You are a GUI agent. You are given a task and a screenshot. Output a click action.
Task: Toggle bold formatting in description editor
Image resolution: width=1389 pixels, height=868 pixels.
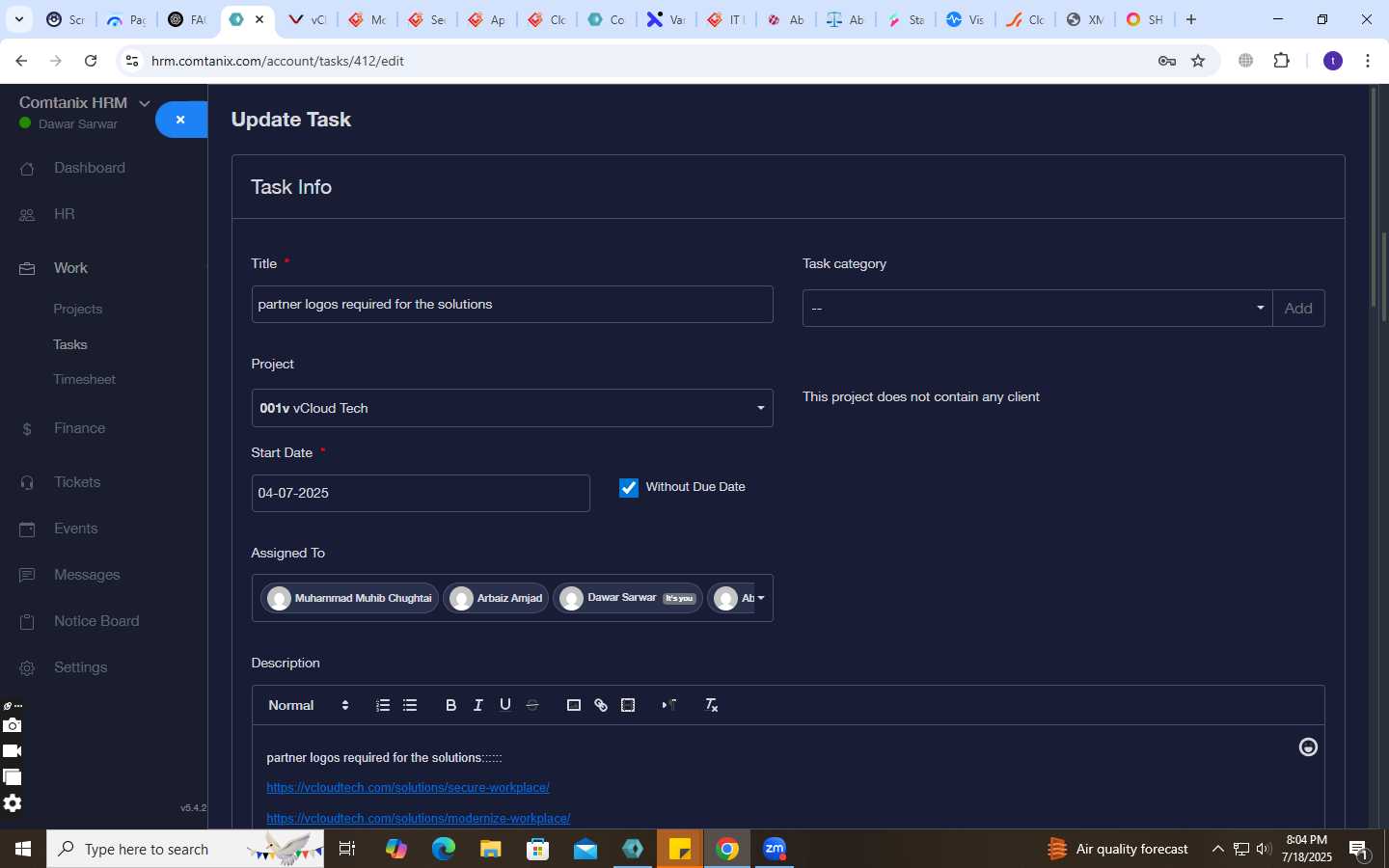pos(450,705)
